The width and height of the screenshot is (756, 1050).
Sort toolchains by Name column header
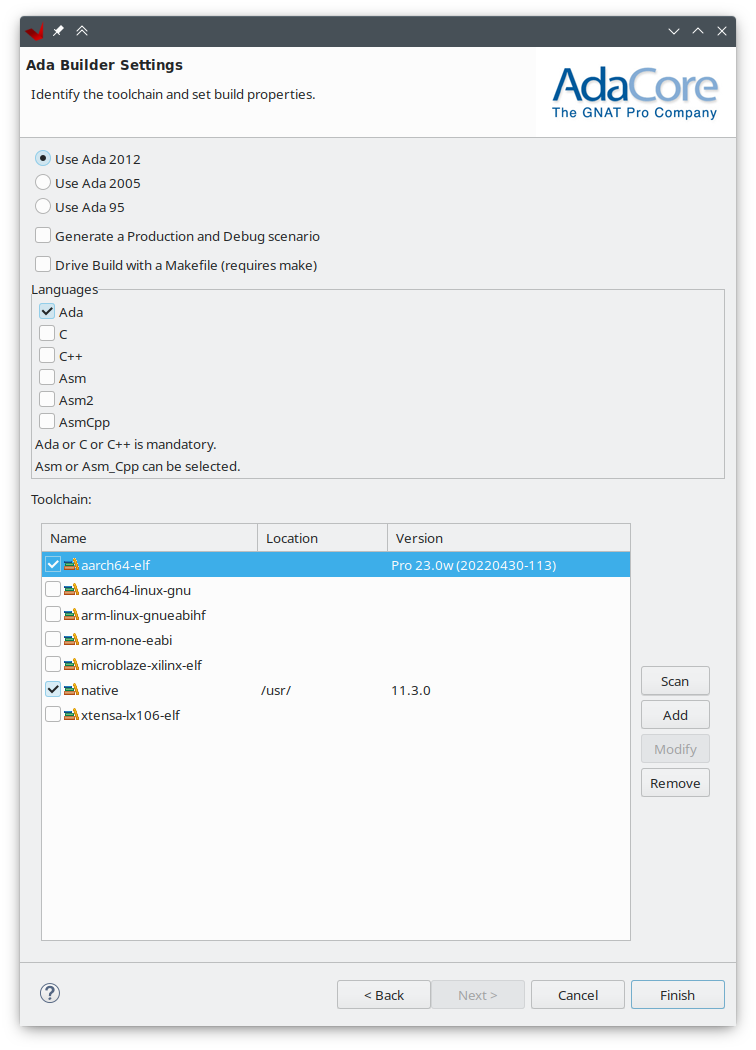pos(150,538)
